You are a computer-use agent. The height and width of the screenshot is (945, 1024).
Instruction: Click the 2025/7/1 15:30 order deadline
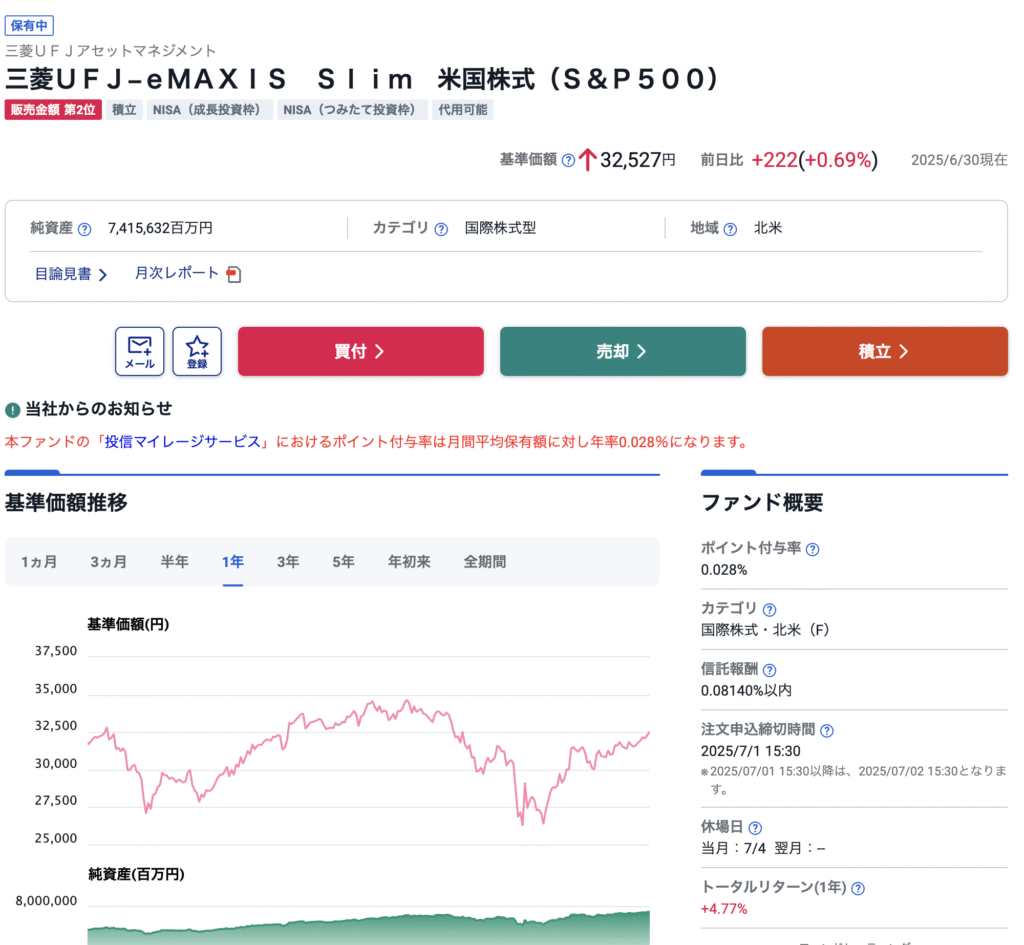coord(750,751)
